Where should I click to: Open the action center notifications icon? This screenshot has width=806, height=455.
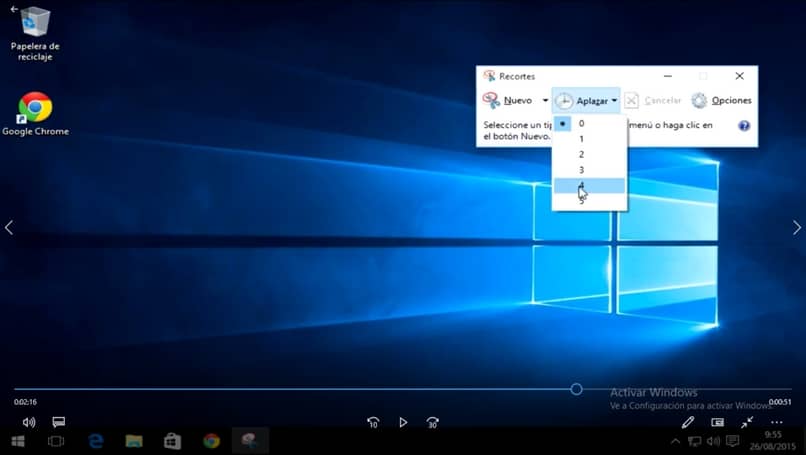pos(732,441)
